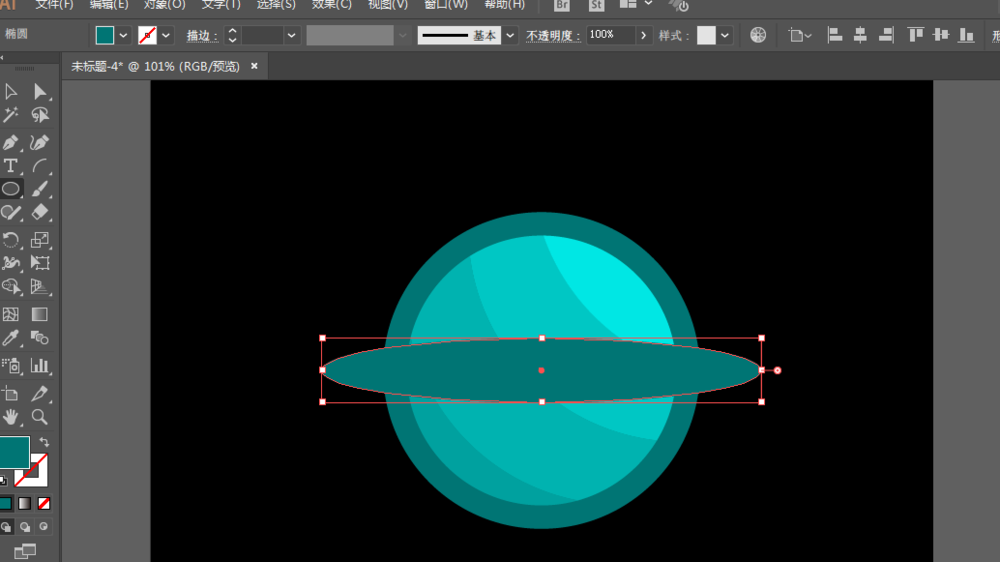Viewport: 1000px width, 562px height.
Task: Click the stroke box (none) in toolbar
Action: pyautogui.click(x=38, y=478)
